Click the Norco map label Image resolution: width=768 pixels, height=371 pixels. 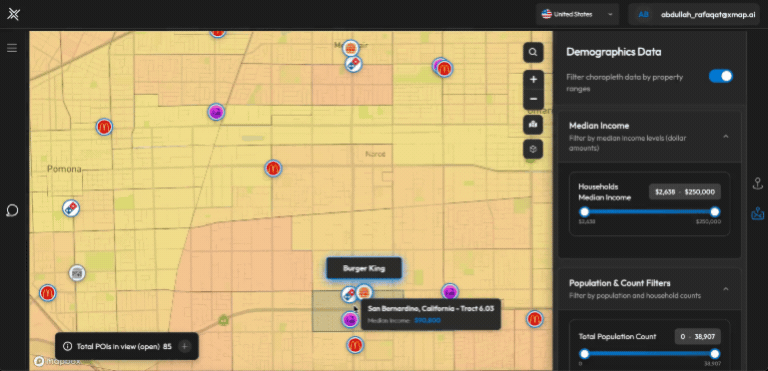click(x=376, y=154)
